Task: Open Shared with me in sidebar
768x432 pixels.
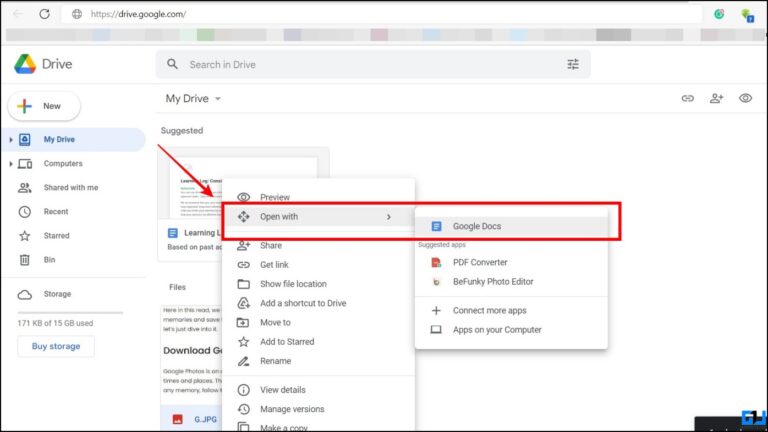Action: tap(71, 188)
